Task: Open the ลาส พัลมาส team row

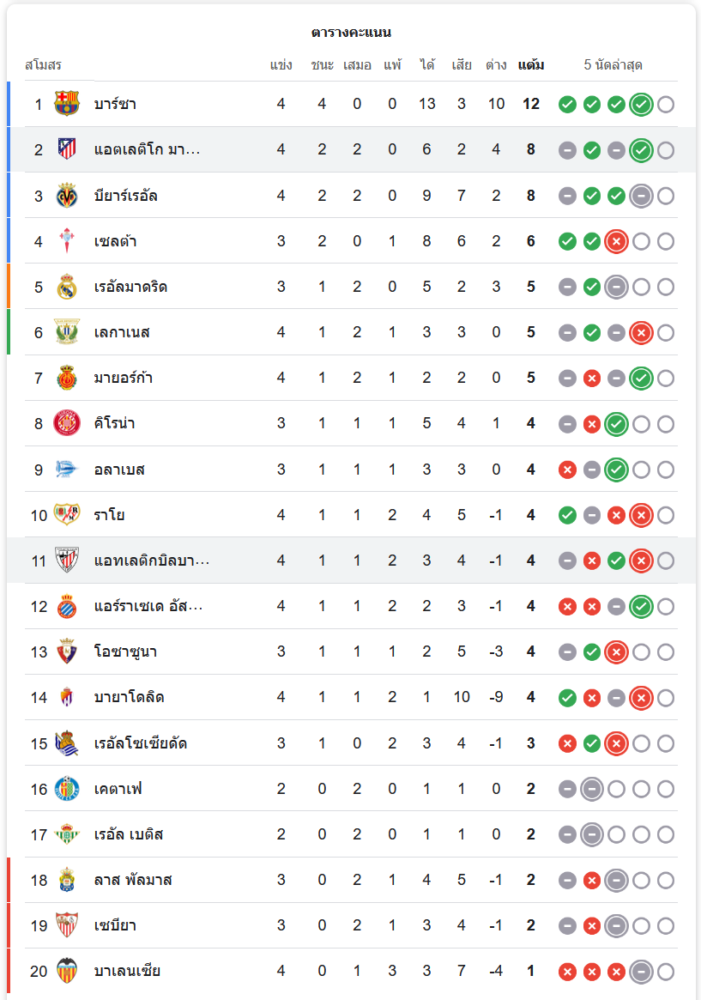Action: point(133,880)
